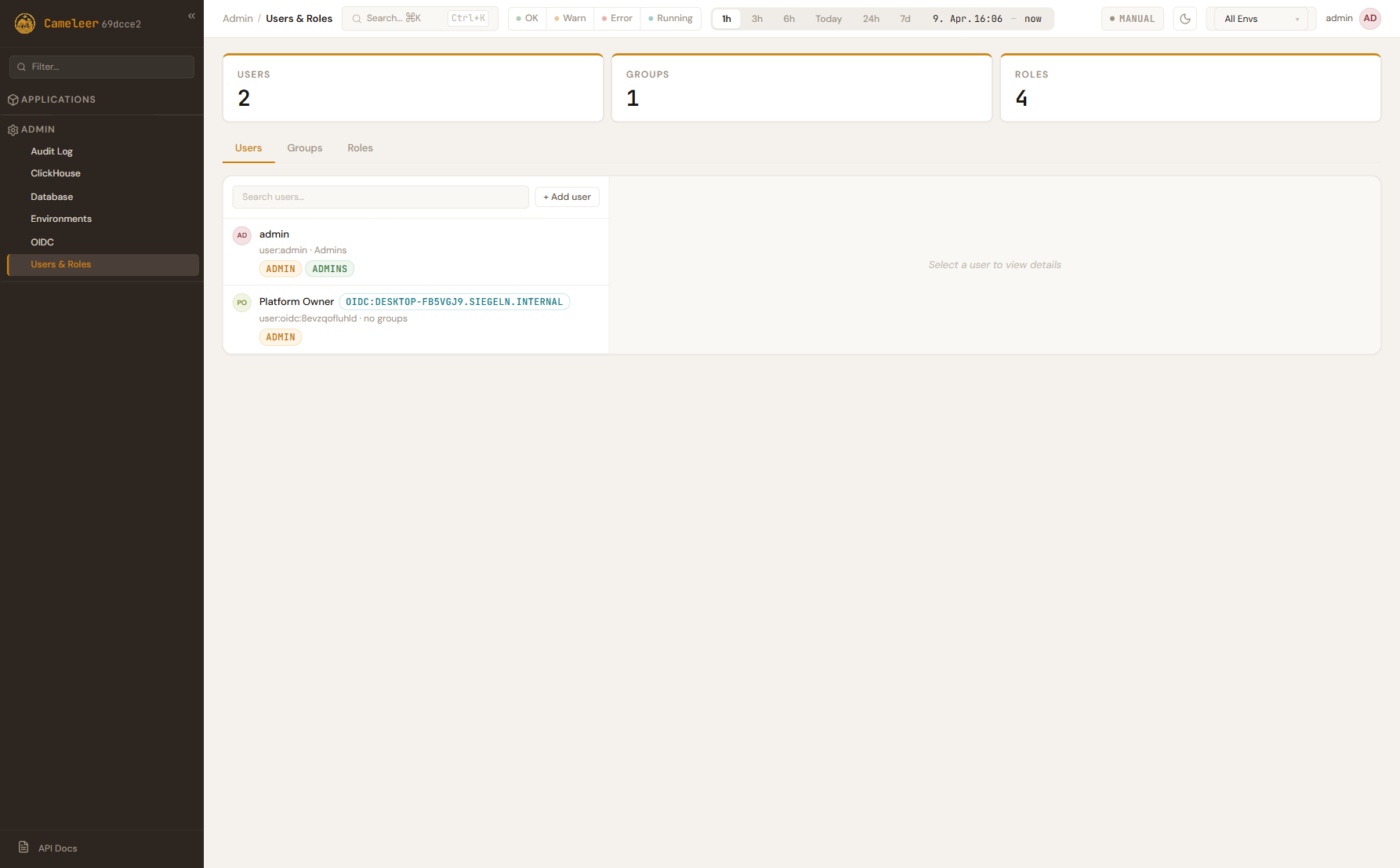Open API Docs document icon
This screenshot has width=1400, height=868.
click(24, 848)
